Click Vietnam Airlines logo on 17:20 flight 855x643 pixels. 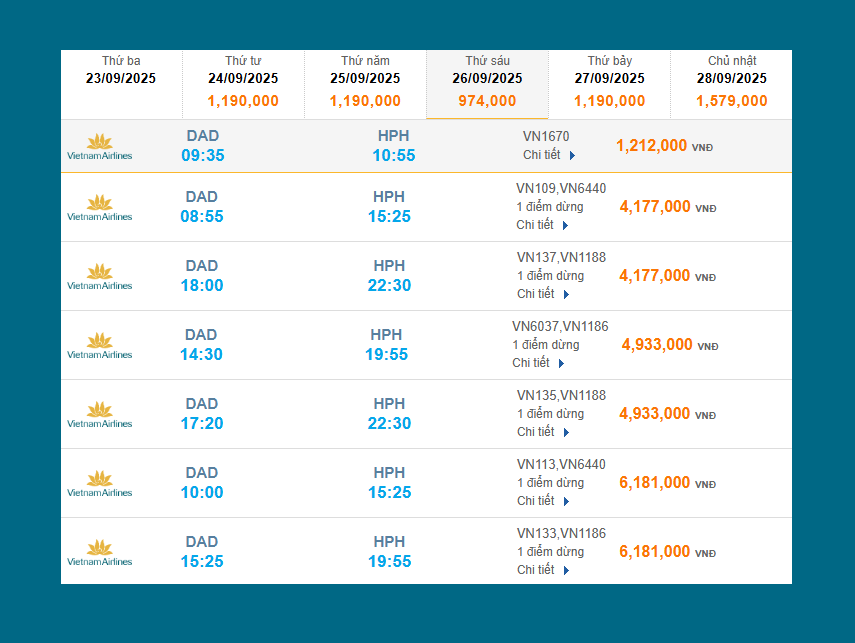click(99, 415)
